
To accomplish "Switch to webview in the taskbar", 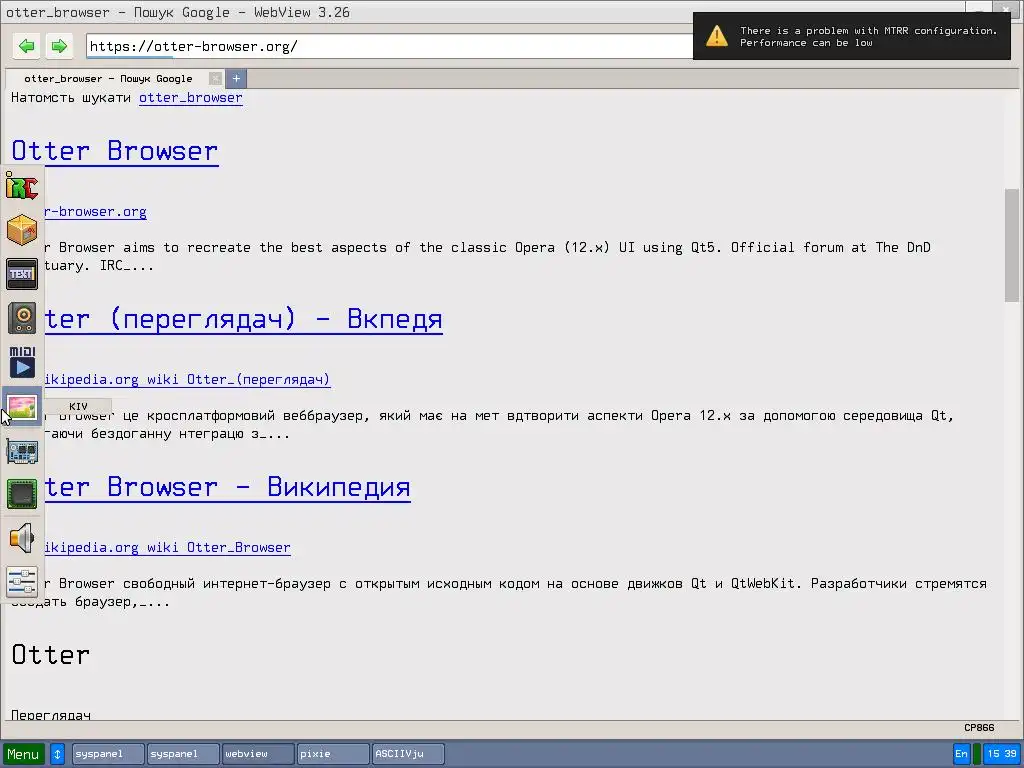I will point(258,754).
